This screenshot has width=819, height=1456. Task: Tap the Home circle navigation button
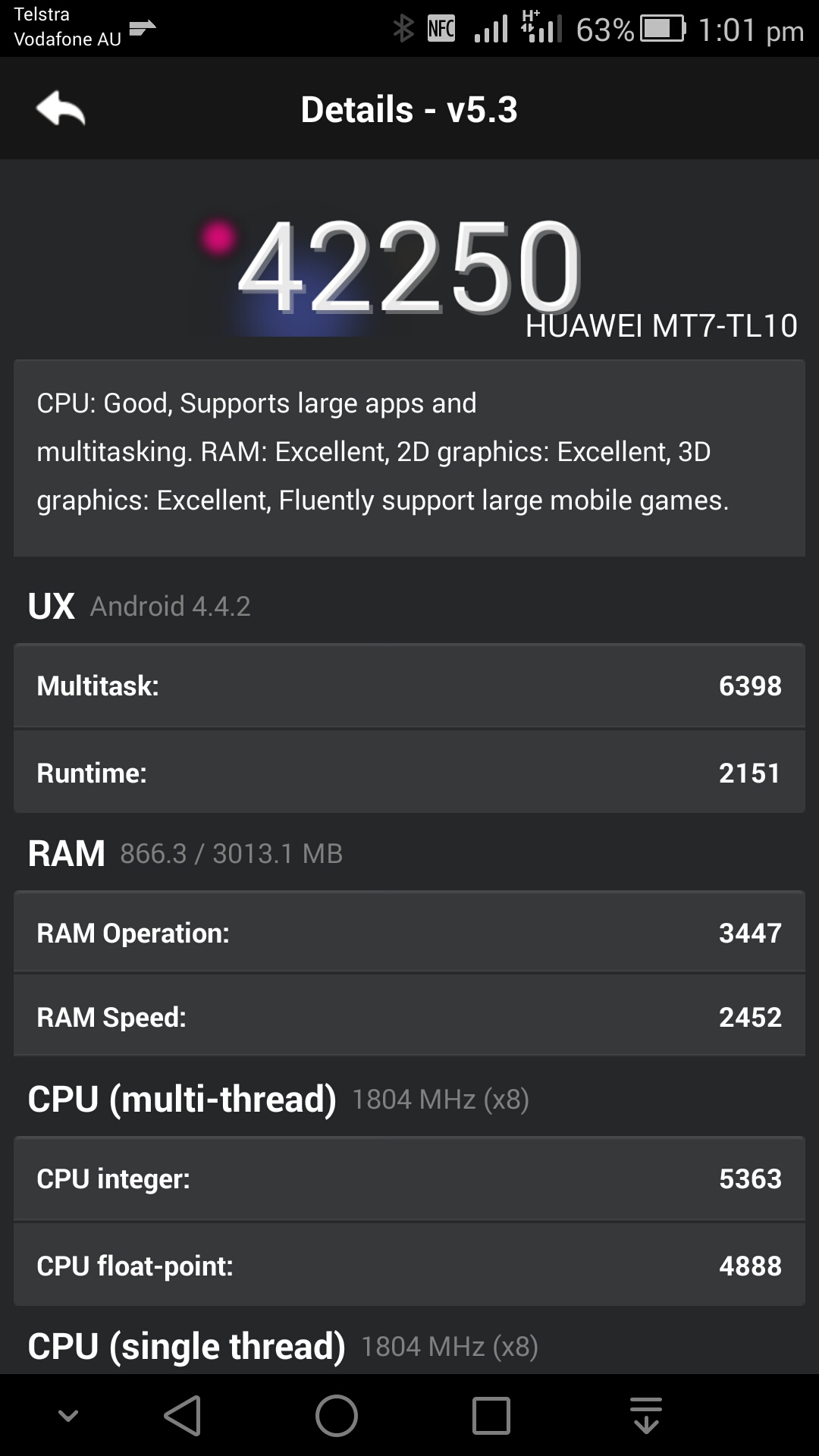point(337,1415)
